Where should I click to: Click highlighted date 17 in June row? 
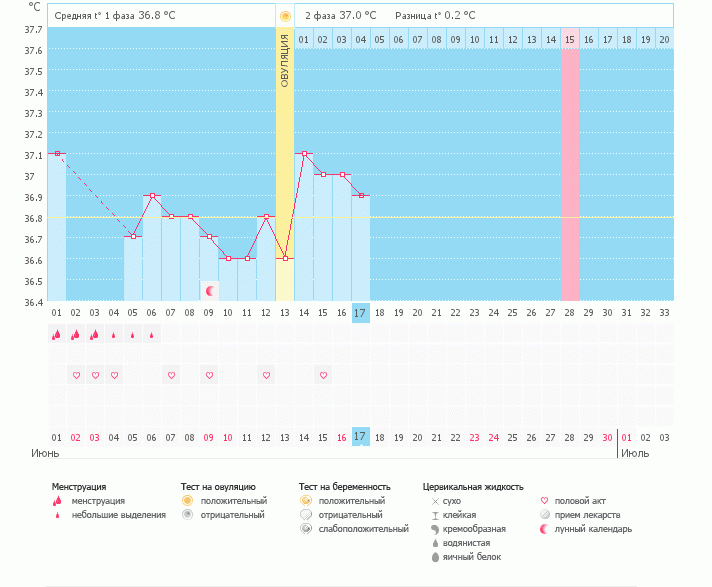361,437
